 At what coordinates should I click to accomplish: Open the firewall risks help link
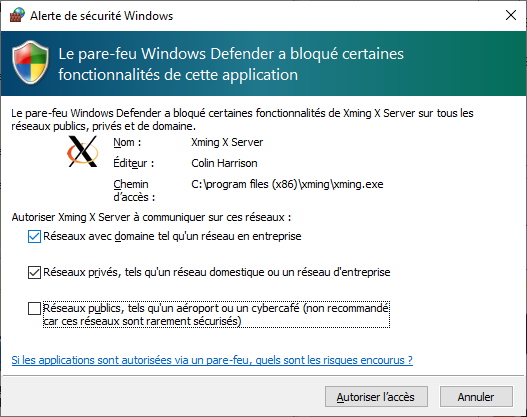(x=212, y=360)
